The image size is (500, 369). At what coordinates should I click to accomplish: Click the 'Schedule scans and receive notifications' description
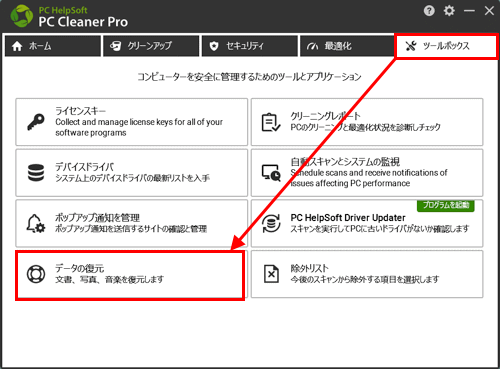click(369, 178)
